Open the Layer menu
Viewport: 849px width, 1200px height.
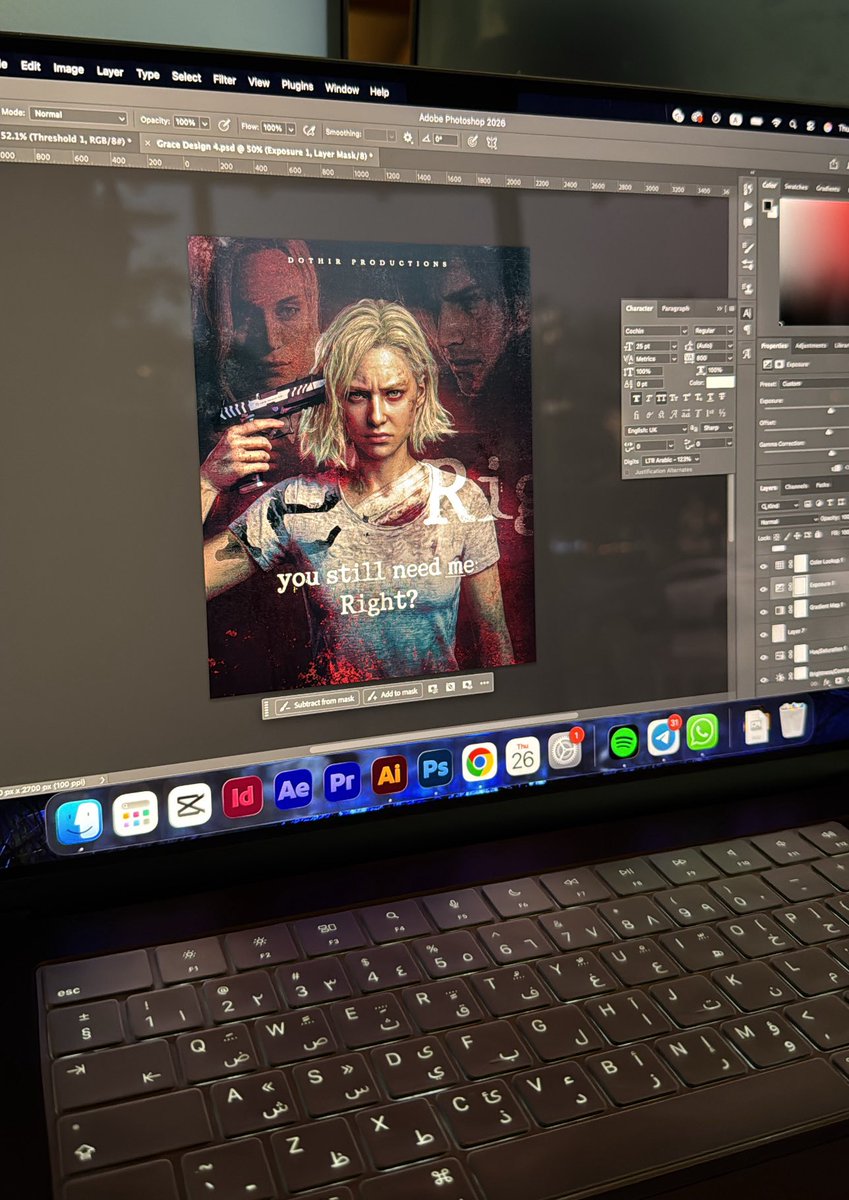(x=110, y=72)
